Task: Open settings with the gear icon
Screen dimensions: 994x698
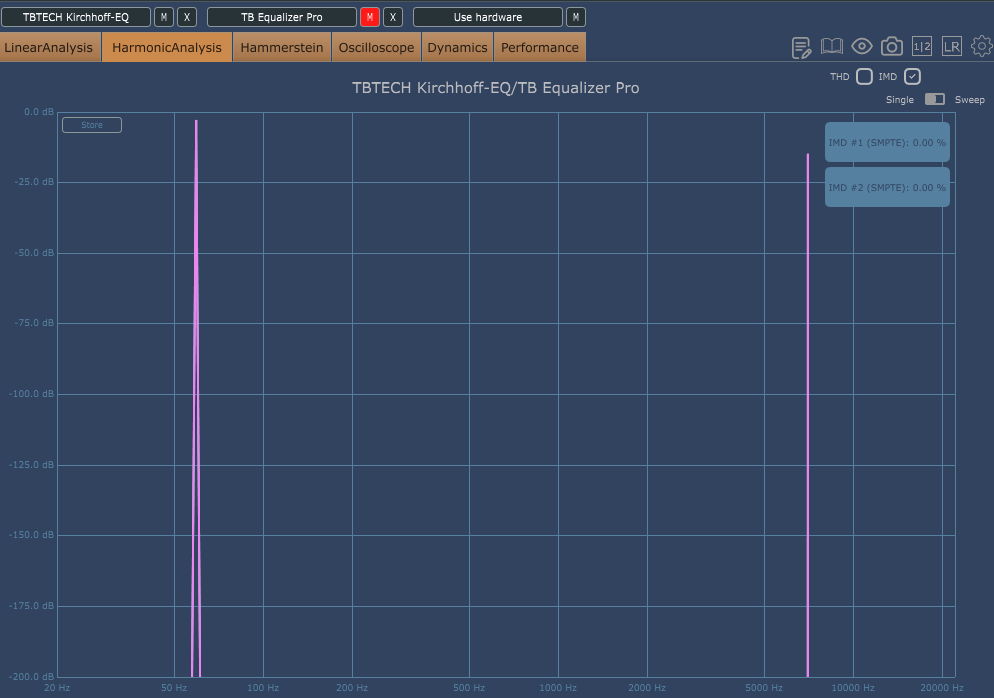Action: pyautogui.click(x=981, y=47)
